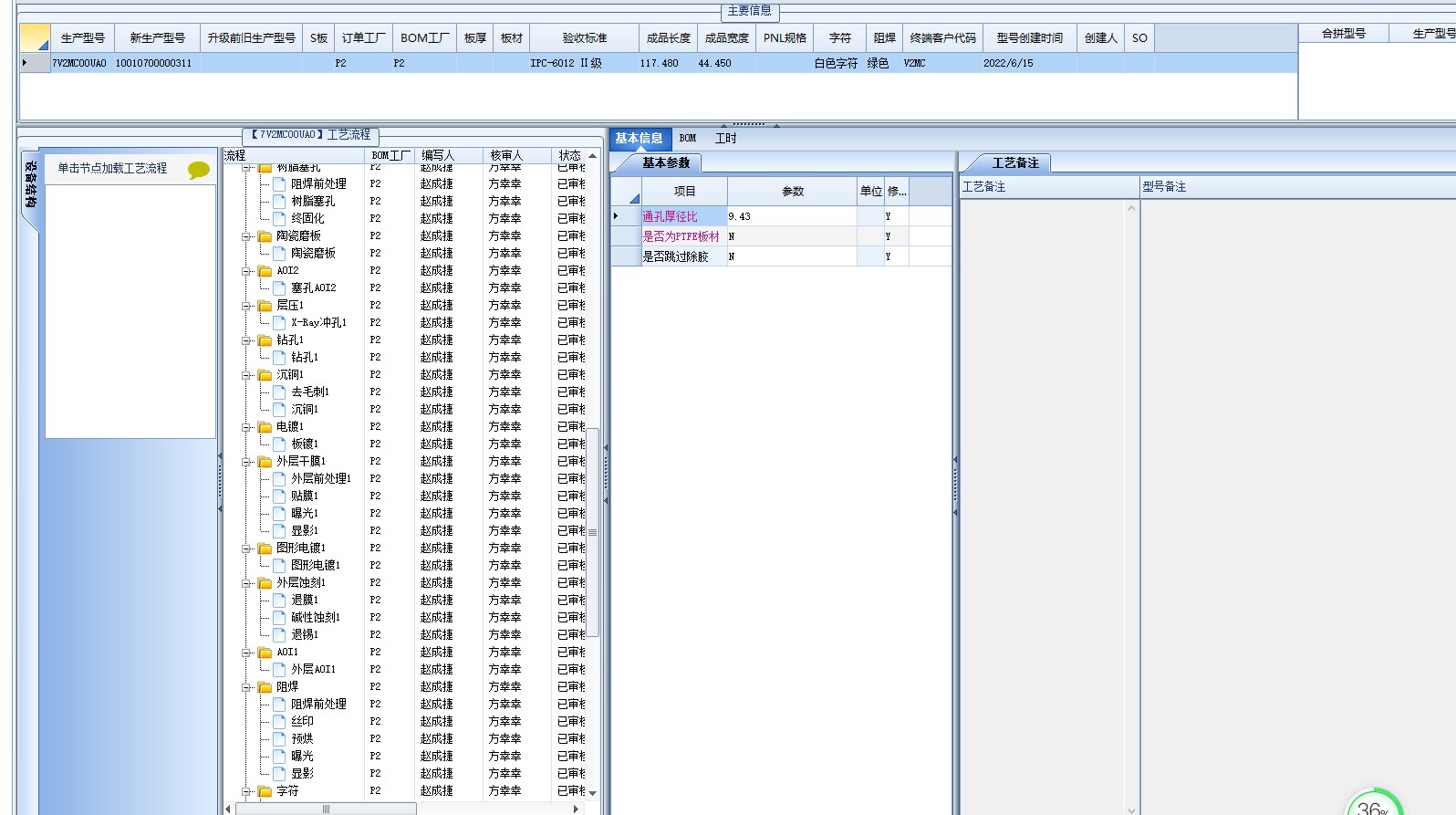Sort by 生产型号 column header
Image resolution: width=1456 pixels, height=815 pixels.
click(82, 38)
